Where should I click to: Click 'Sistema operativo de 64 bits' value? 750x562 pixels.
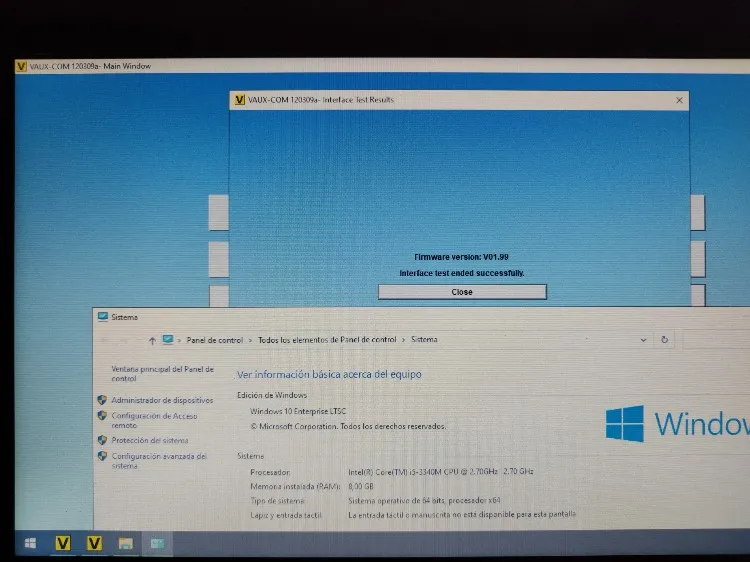point(424,500)
